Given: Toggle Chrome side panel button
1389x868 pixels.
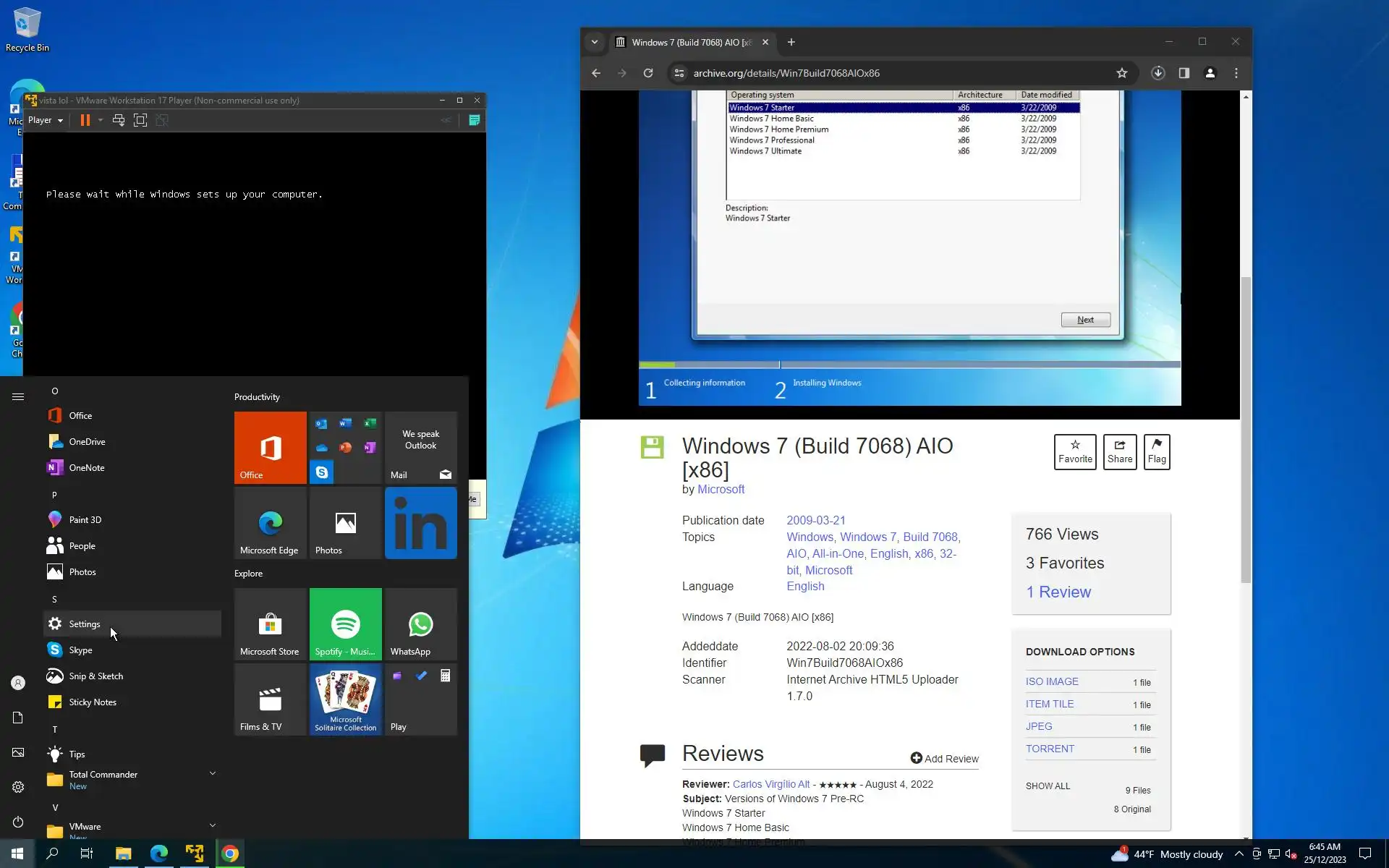Looking at the screenshot, I should (x=1184, y=73).
